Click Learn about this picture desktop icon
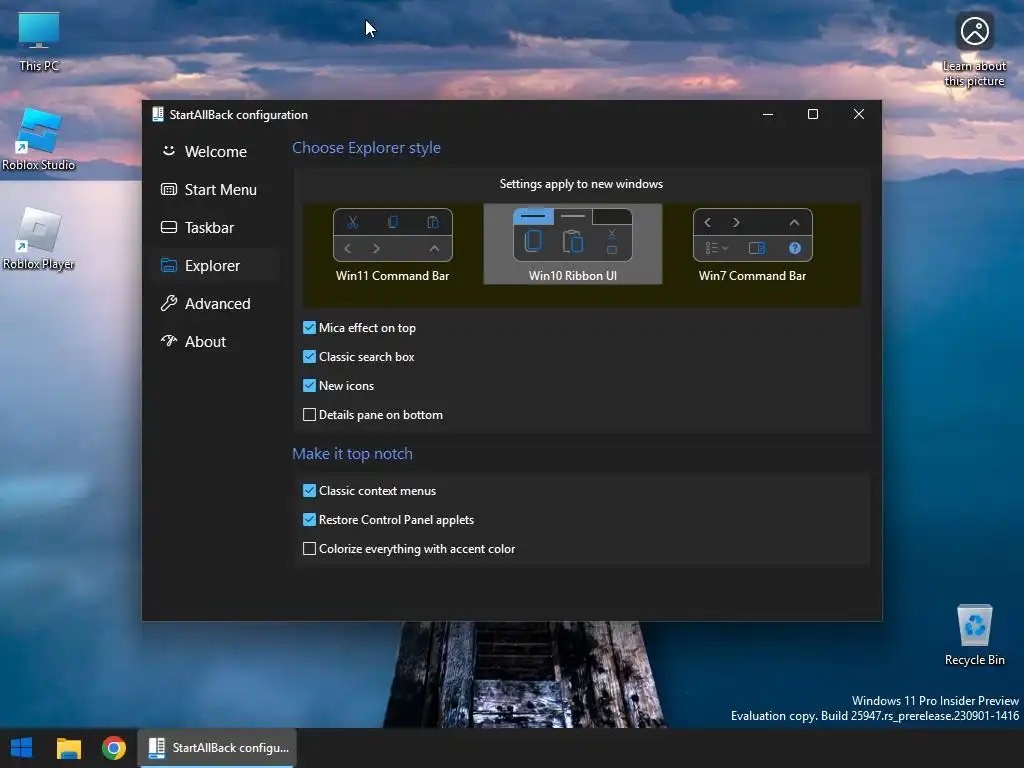Image resolution: width=1024 pixels, height=768 pixels. point(974,50)
